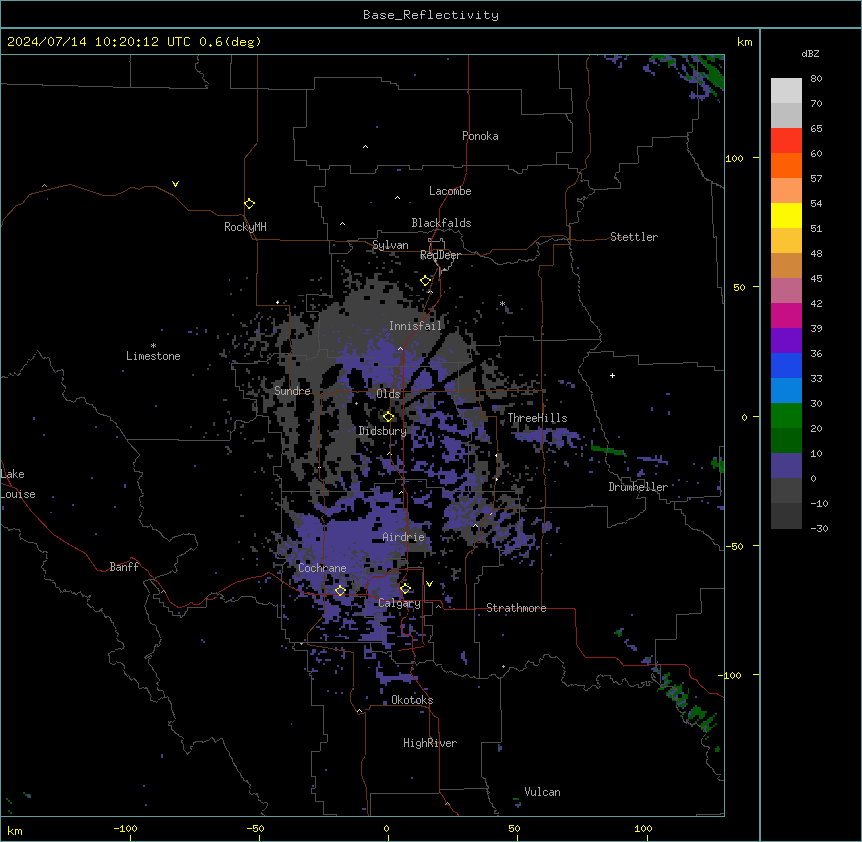
Task: Click the Olds label
Action: pyautogui.click(x=388, y=394)
